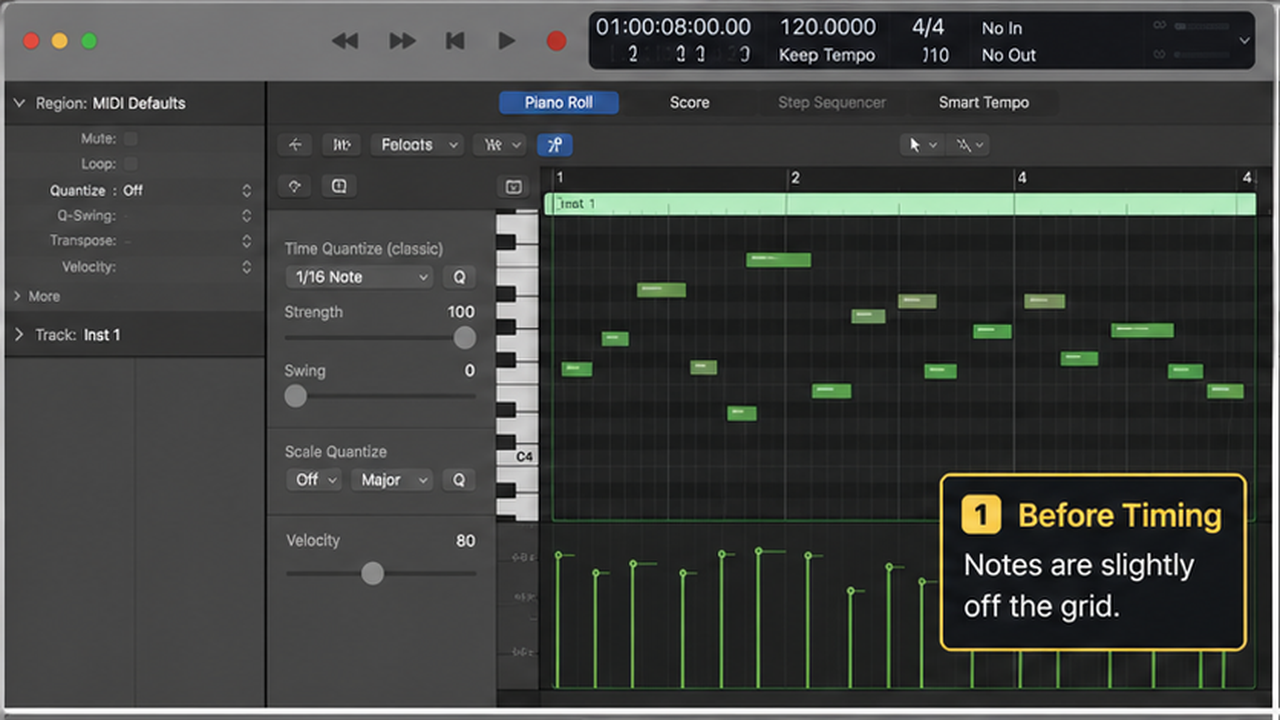The width and height of the screenshot is (1280, 720).
Task: Collapse the Region: MIDI Defaults section
Action: coord(19,103)
